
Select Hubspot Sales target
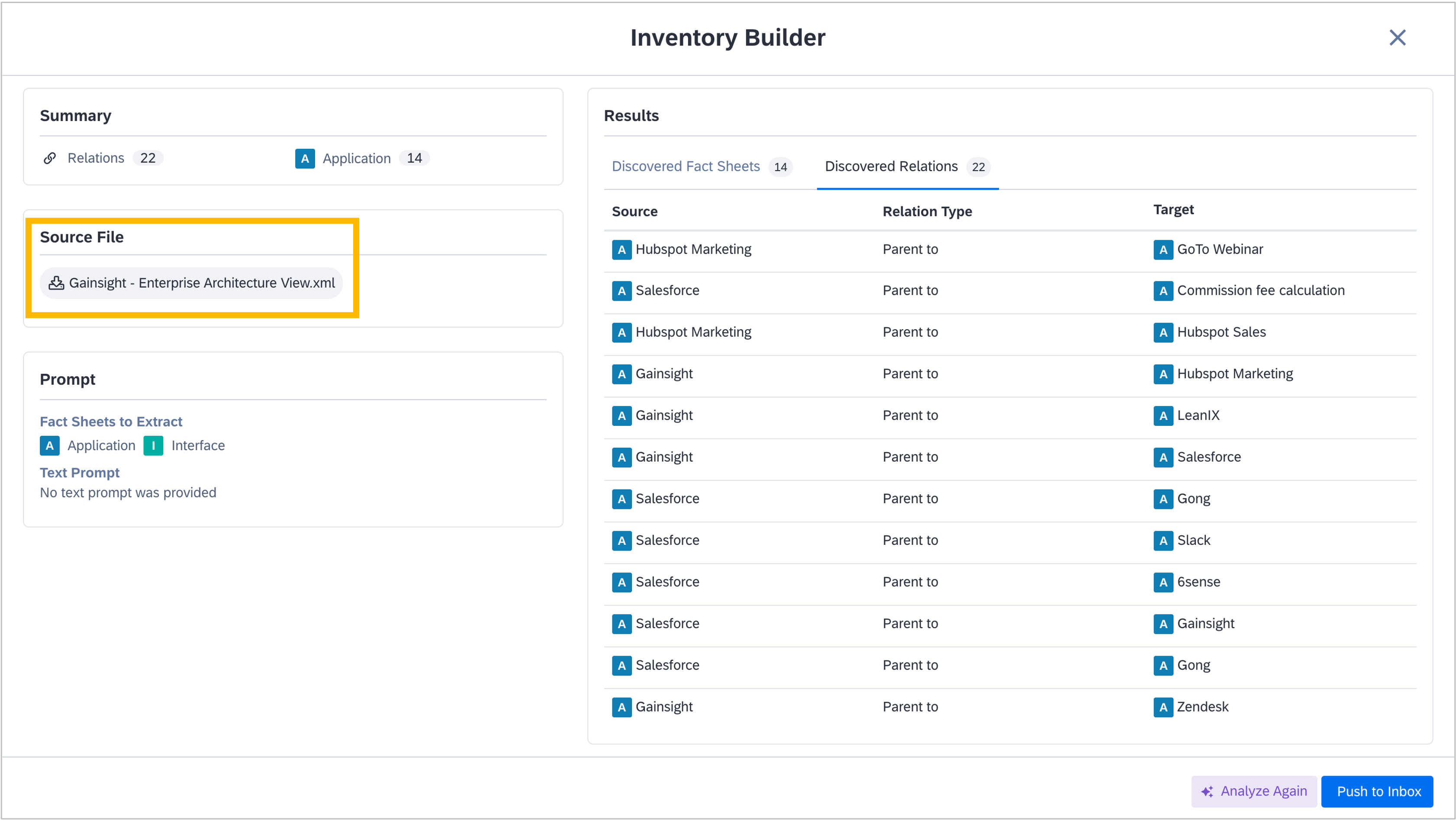(1221, 332)
